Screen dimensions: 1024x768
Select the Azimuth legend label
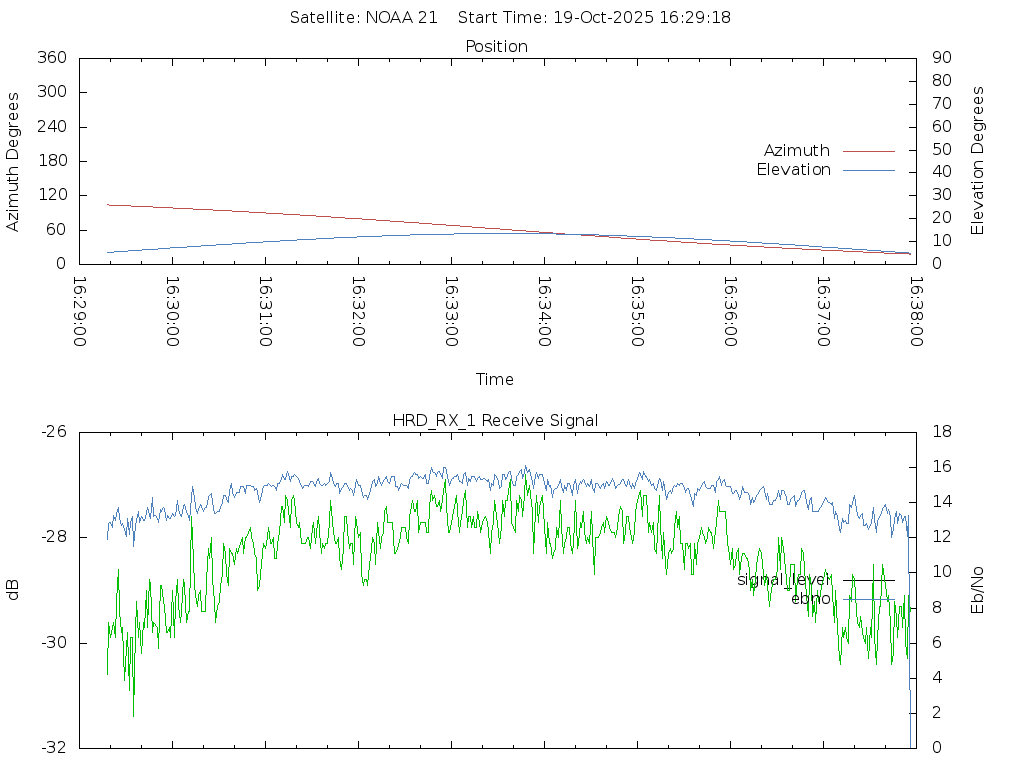(x=796, y=151)
